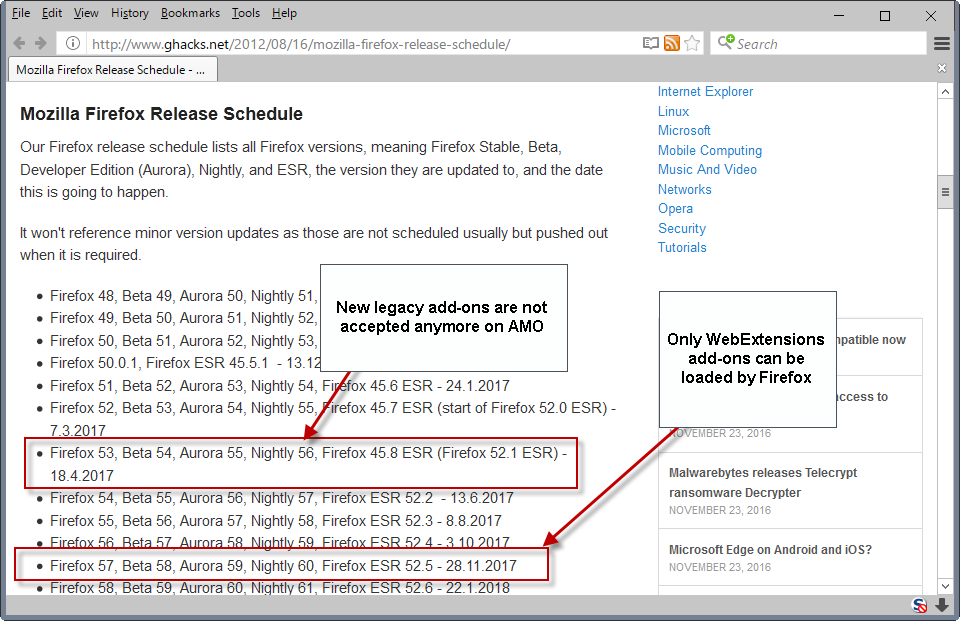Select the Mozilla Firefox Release Schedule tab
This screenshot has height=621, width=960.
[x=113, y=70]
